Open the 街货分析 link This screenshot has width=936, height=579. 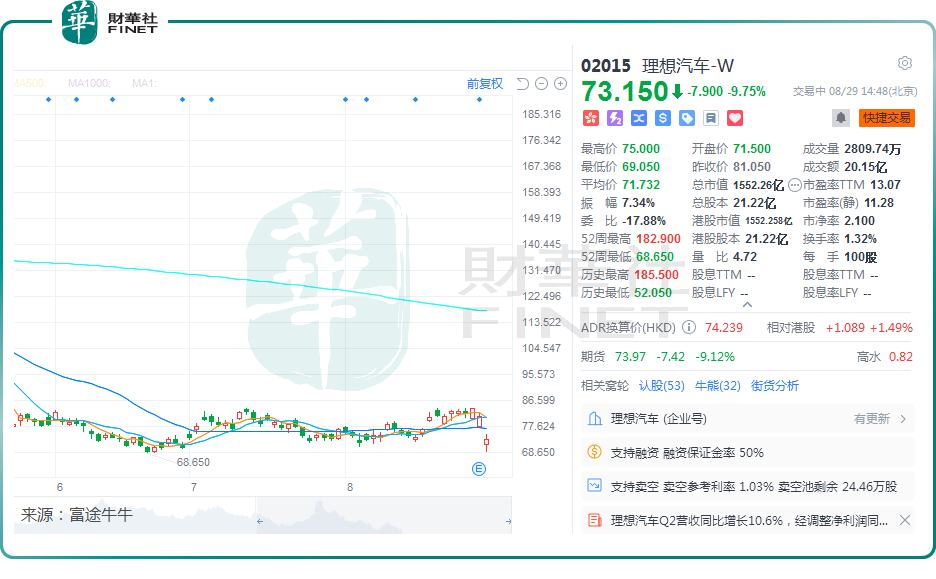tap(774, 386)
